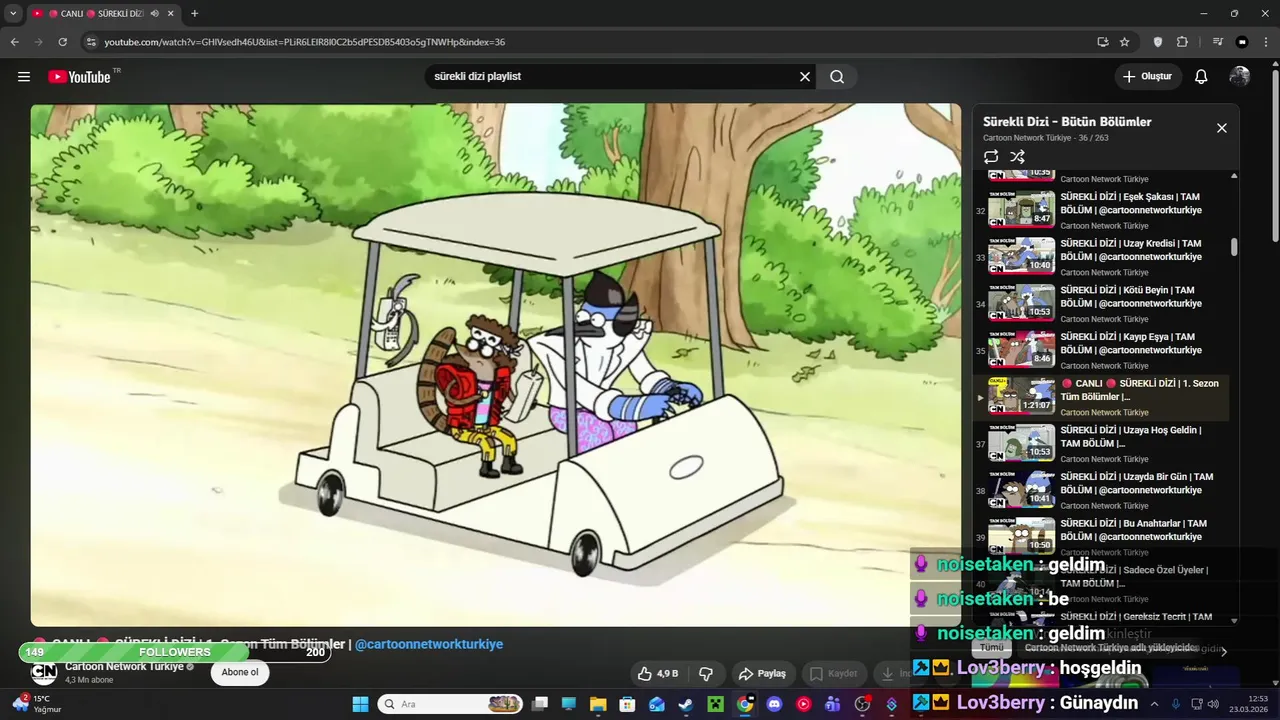Expand the system tray hidden icons chevron
This screenshot has width=1280, height=720.
(1154, 704)
